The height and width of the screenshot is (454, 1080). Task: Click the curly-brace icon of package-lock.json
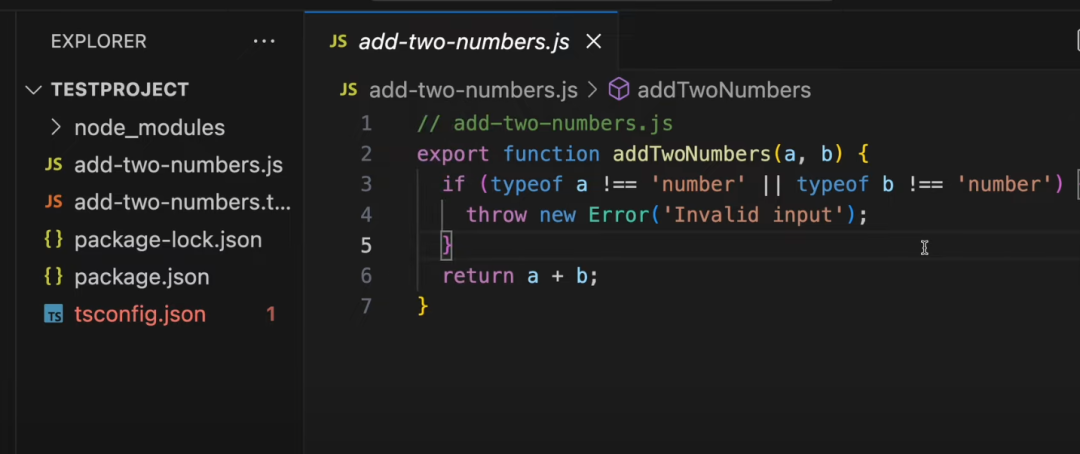54,240
